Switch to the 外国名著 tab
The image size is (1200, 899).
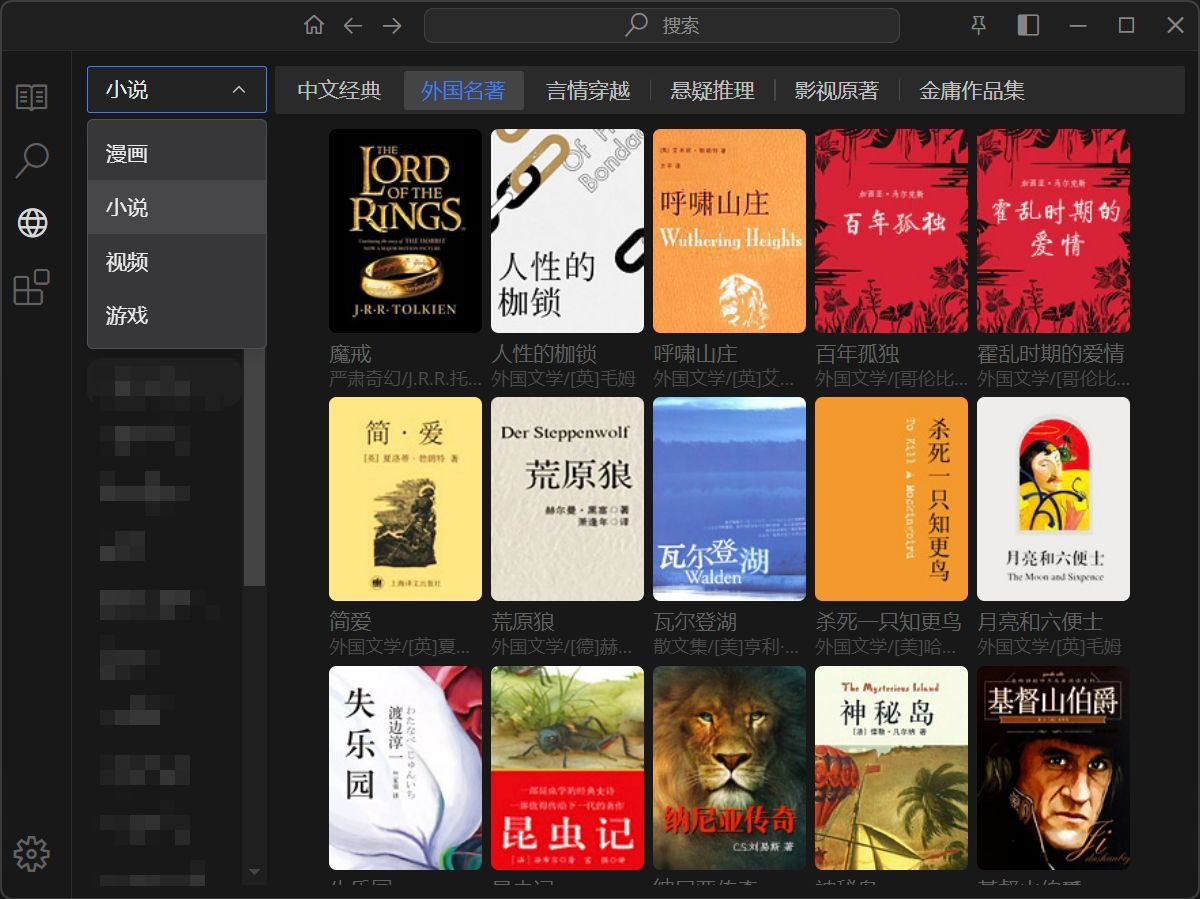coord(464,91)
